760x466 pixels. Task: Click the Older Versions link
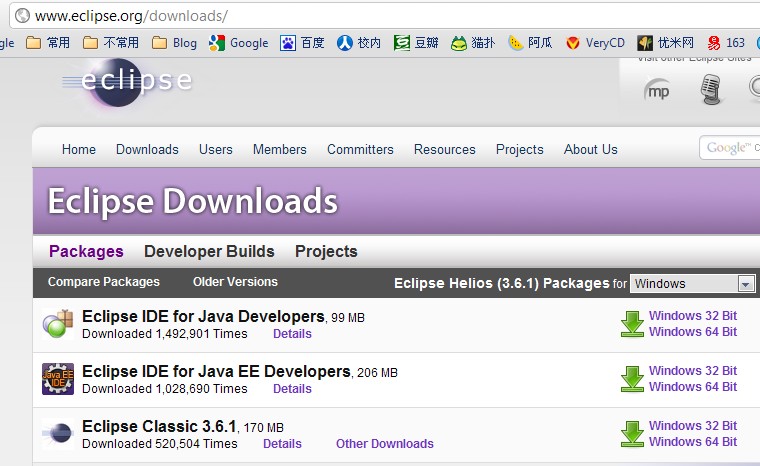click(x=235, y=282)
